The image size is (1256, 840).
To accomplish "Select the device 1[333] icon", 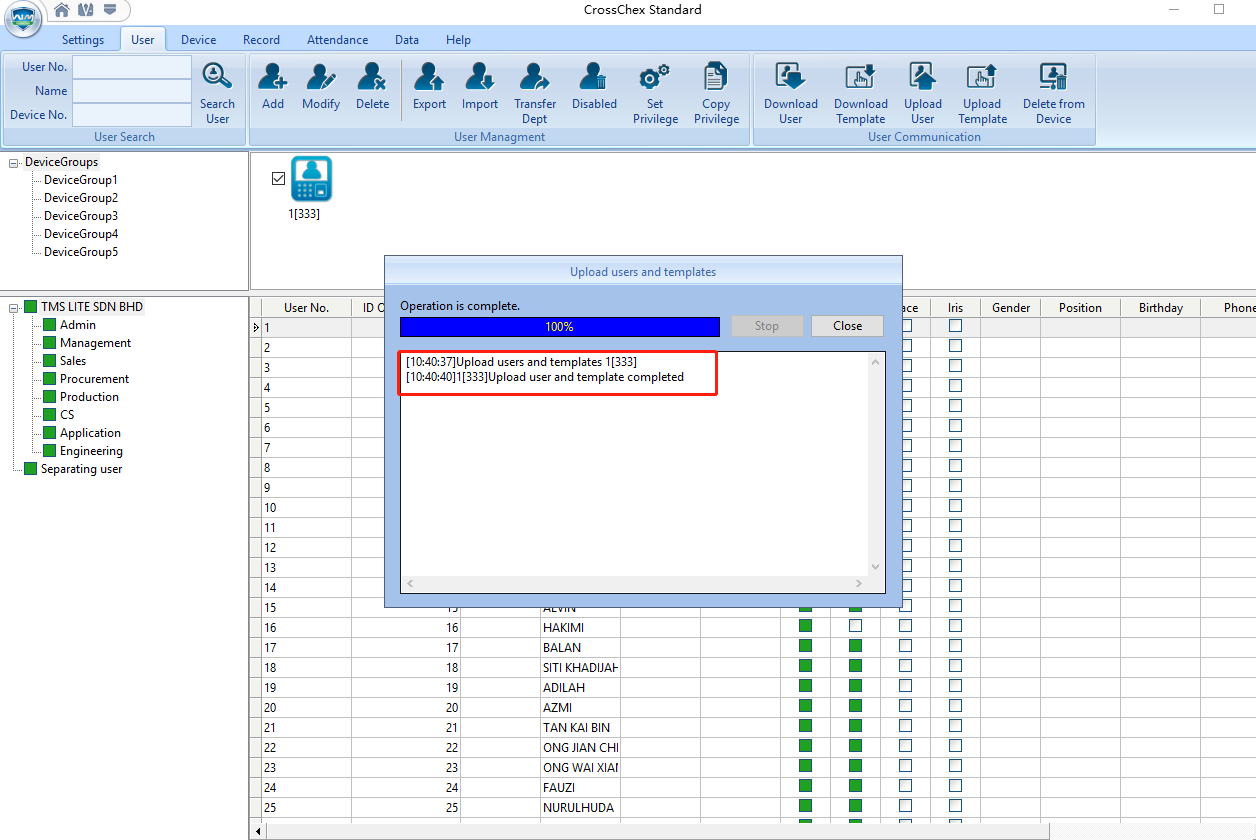I will point(311,180).
